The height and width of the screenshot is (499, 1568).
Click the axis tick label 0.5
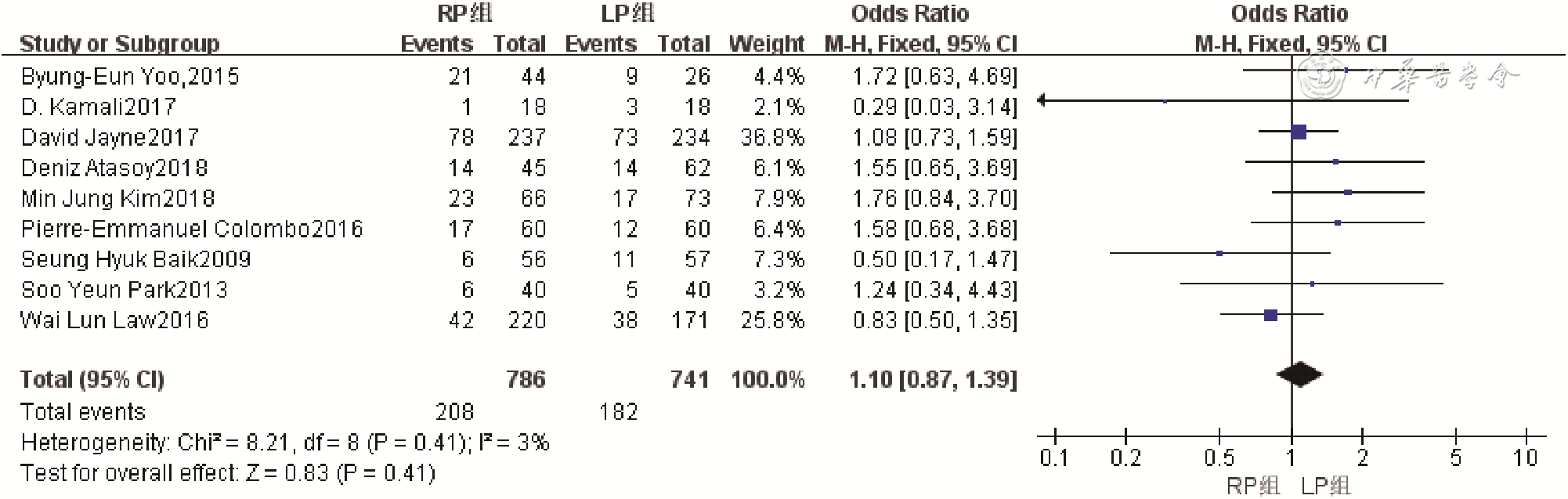1219,458
